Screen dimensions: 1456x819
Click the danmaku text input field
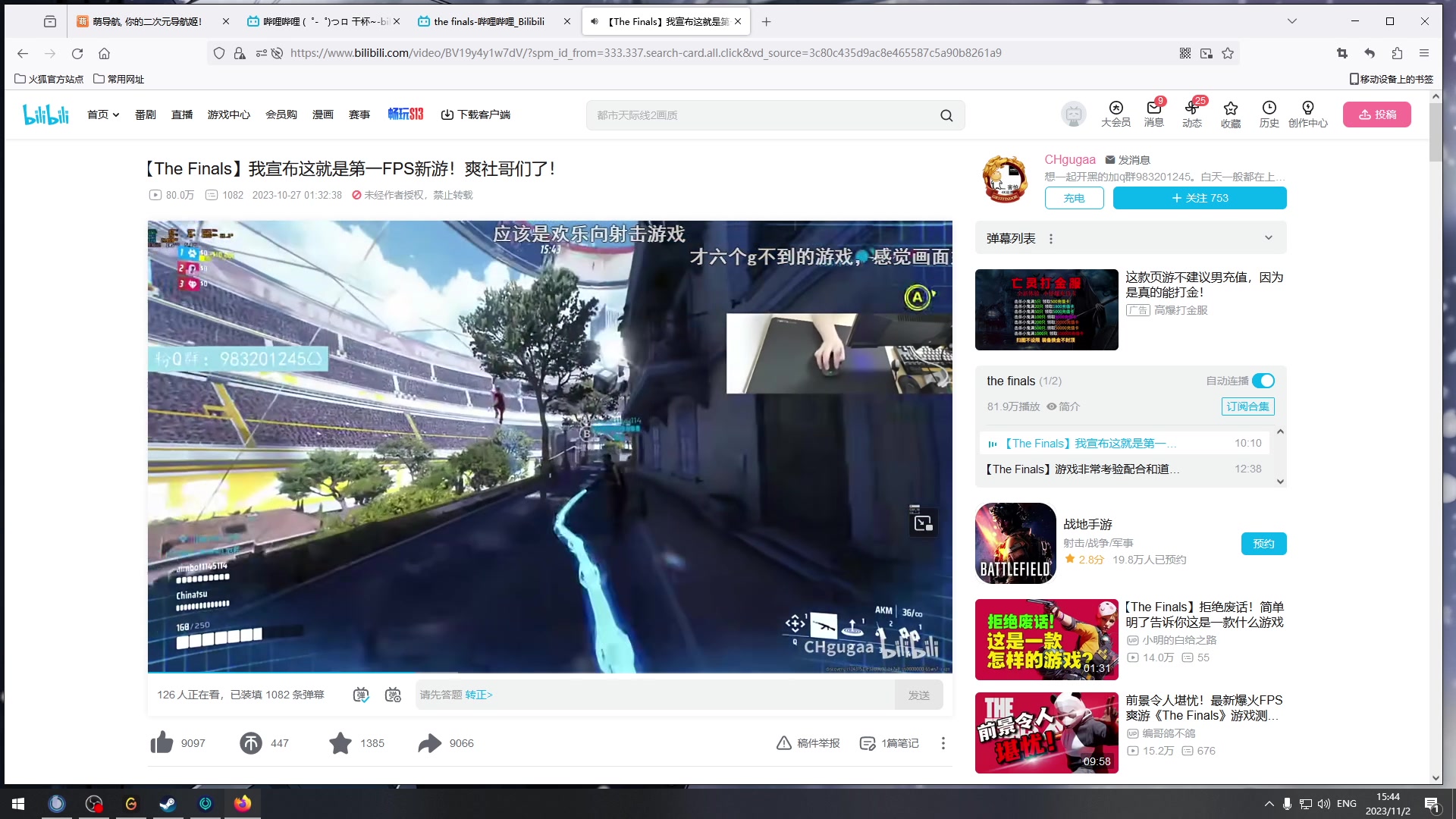[654, 695]
